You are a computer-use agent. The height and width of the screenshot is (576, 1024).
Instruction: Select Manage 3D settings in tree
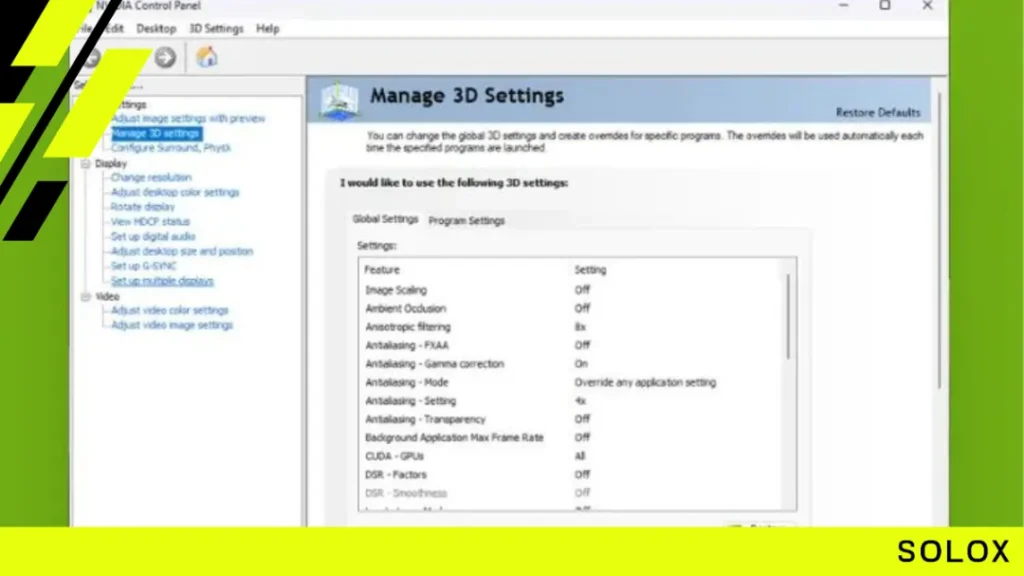pyautogui.click(x=156, y=133)
